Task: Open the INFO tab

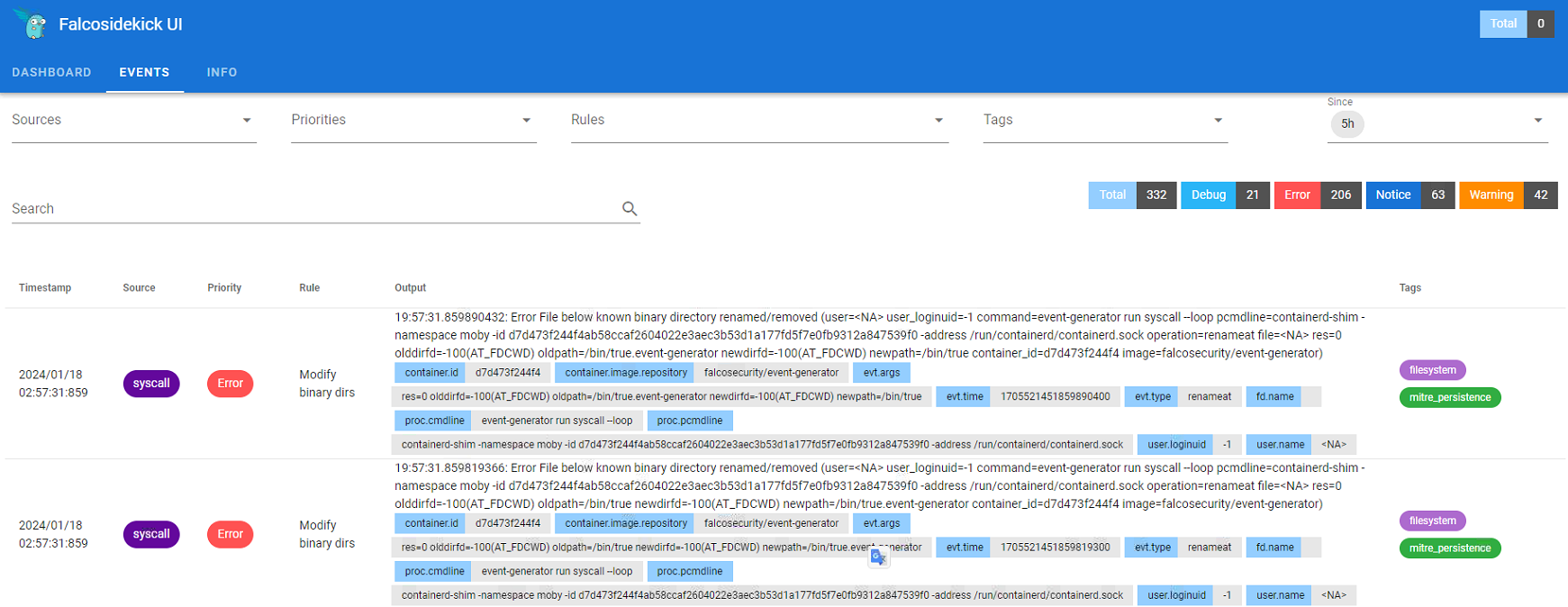Action: [222, 72]
